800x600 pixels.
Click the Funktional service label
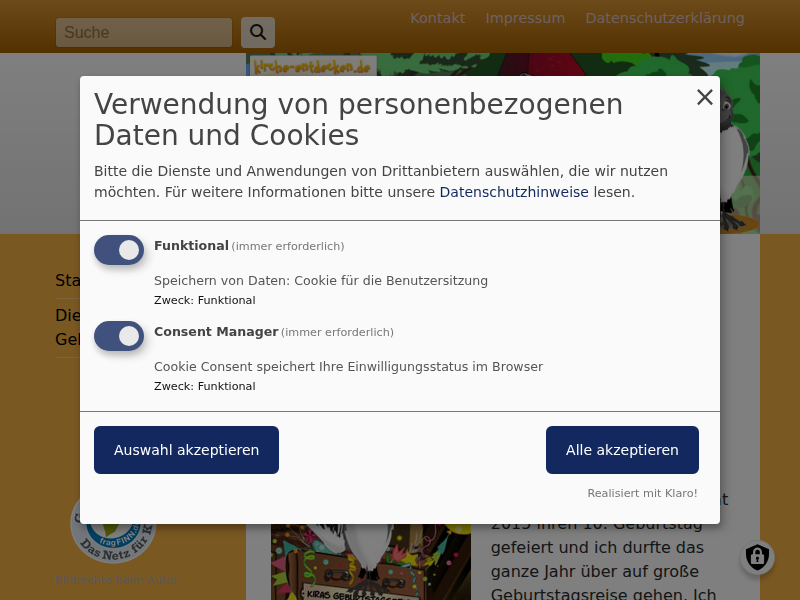pyautogui.click(x=191, y=246)
